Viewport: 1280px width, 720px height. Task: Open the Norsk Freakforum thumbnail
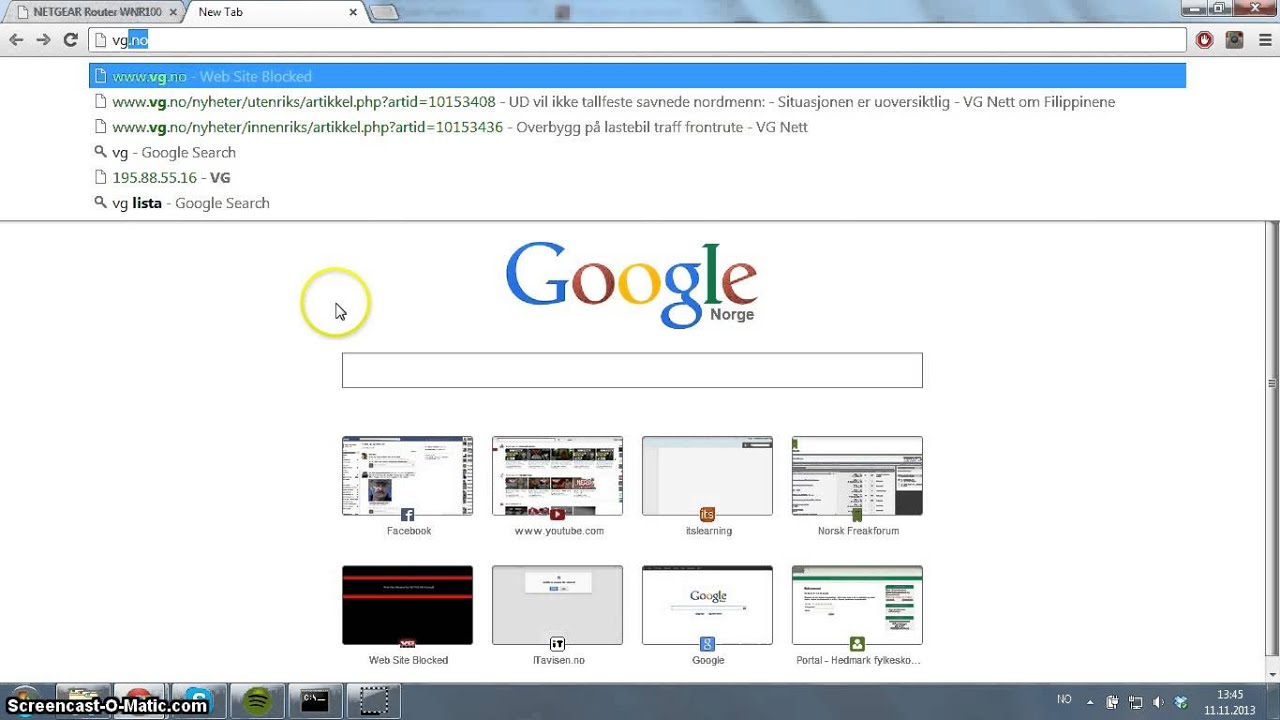[x=857, y=476]
